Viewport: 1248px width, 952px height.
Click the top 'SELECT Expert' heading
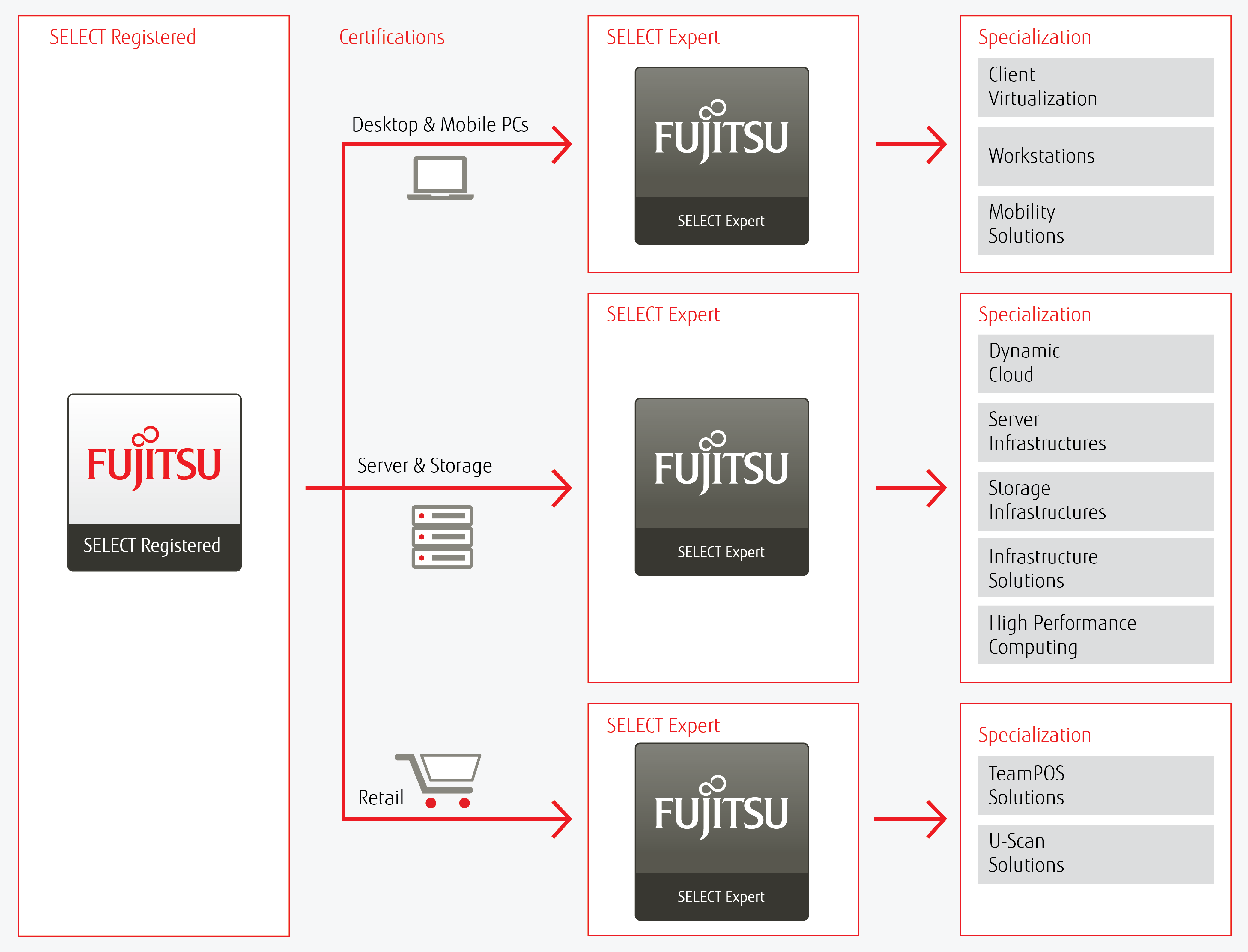tap(663, 38)
